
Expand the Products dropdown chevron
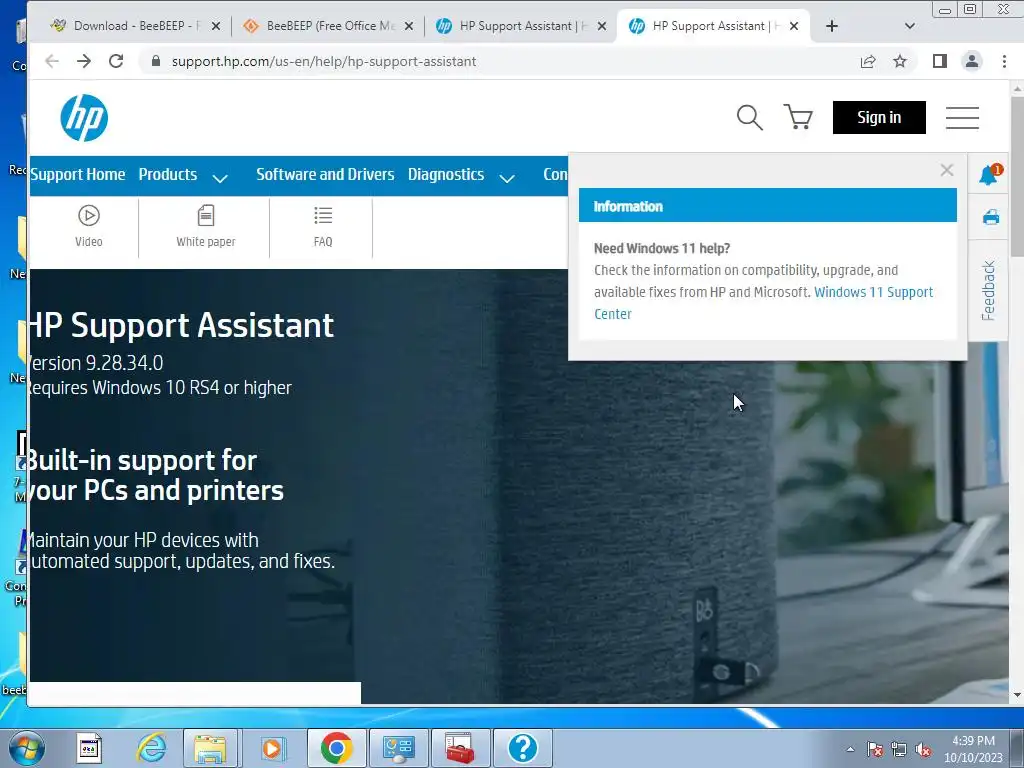click(x=220, y=178)
